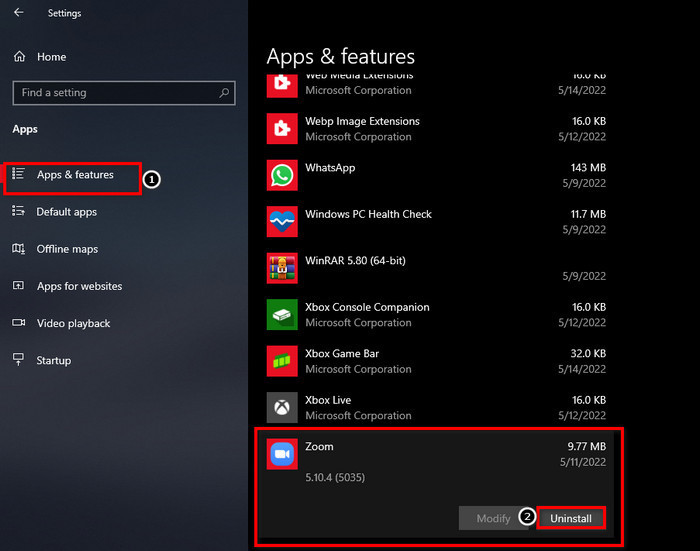Open Apps for websites settings
700x551 pixels.
point(79,286)
